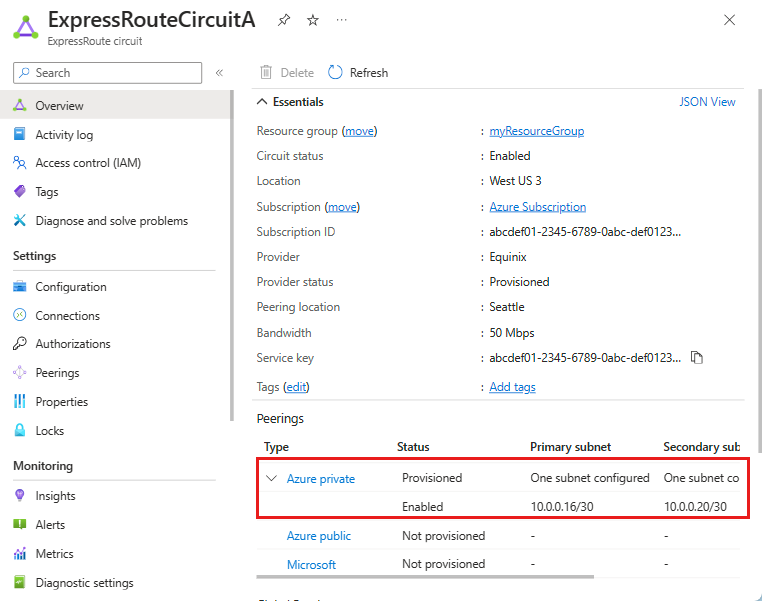Open the Locks settings page
Viewport: 762px width, 601px height.
point(49,431)
